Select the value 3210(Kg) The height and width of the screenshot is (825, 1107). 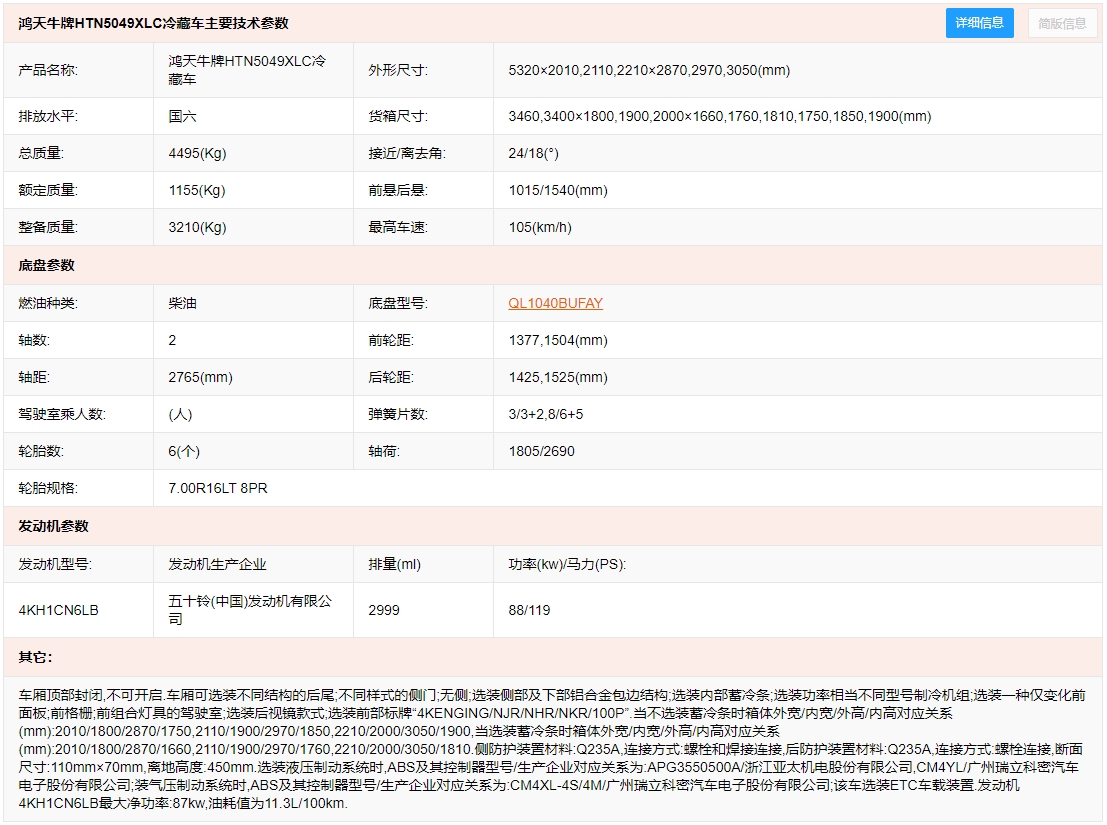coord(197,227)
